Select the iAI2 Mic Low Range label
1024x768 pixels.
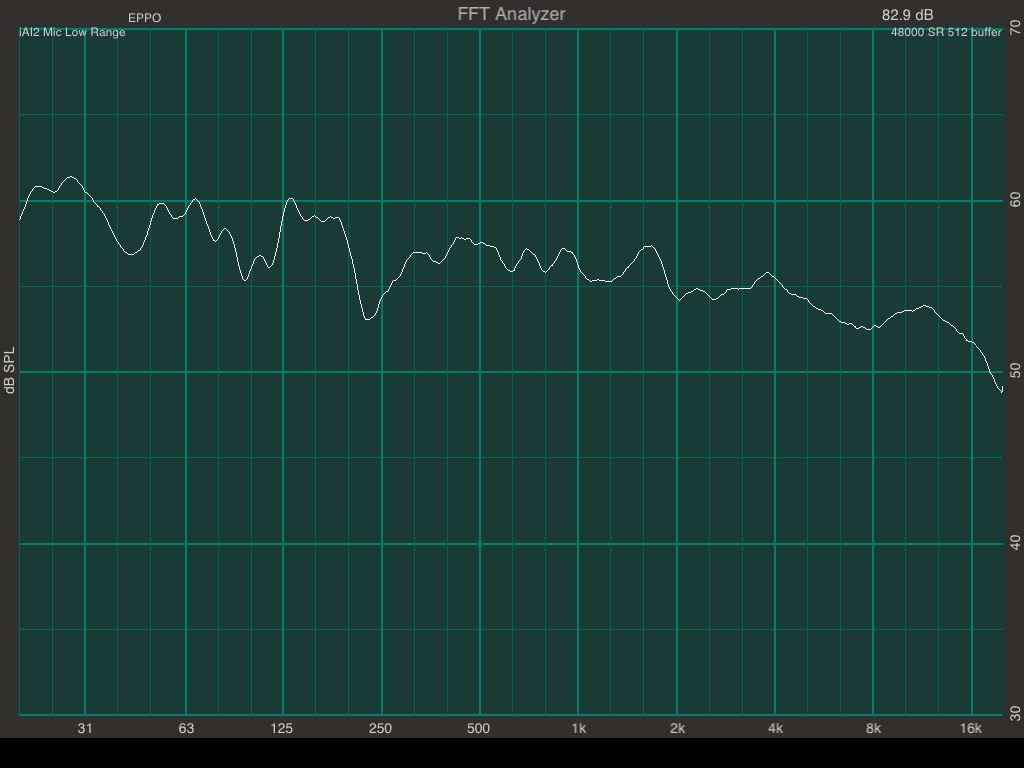72,33
